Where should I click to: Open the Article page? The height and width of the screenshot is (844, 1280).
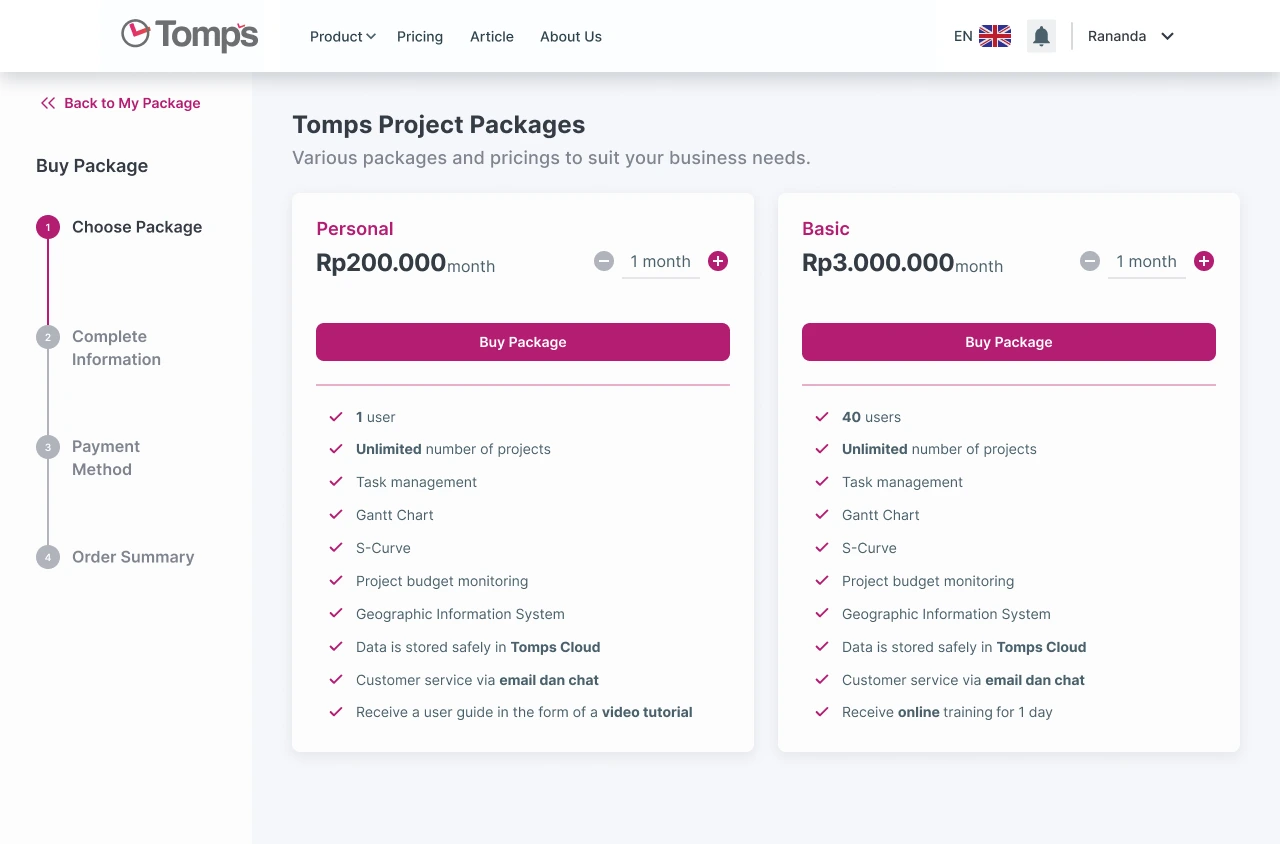pos(491,36)
